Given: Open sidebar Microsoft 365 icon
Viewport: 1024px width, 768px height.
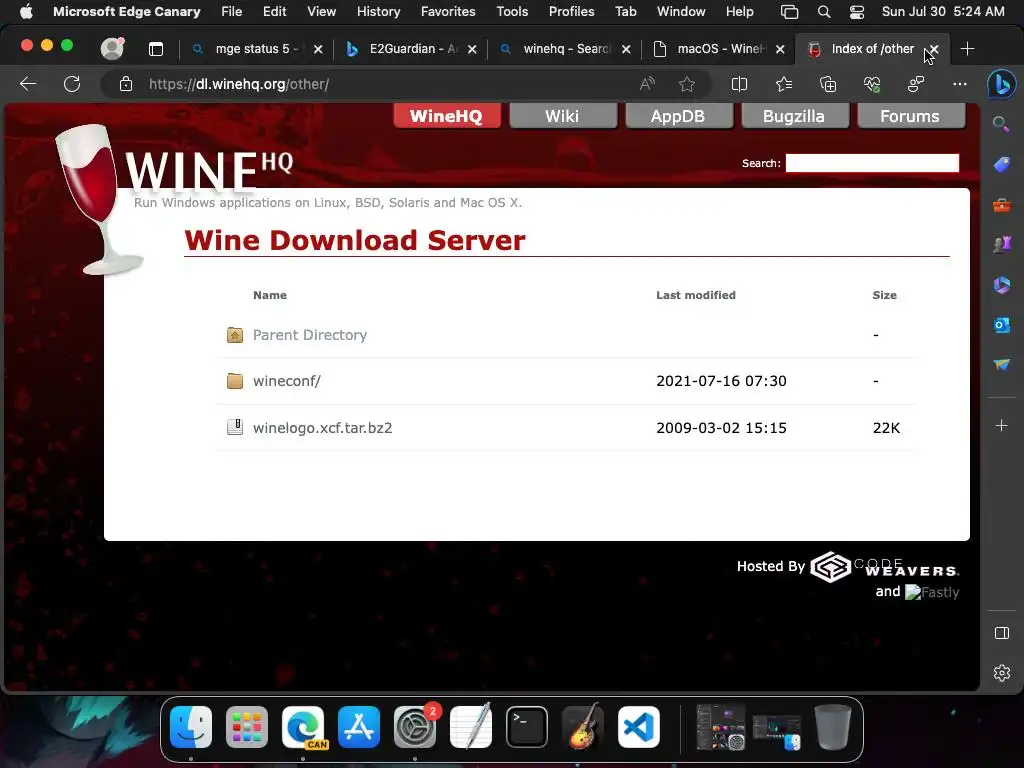Looking at the screenshot, I should click(1001, 285).
